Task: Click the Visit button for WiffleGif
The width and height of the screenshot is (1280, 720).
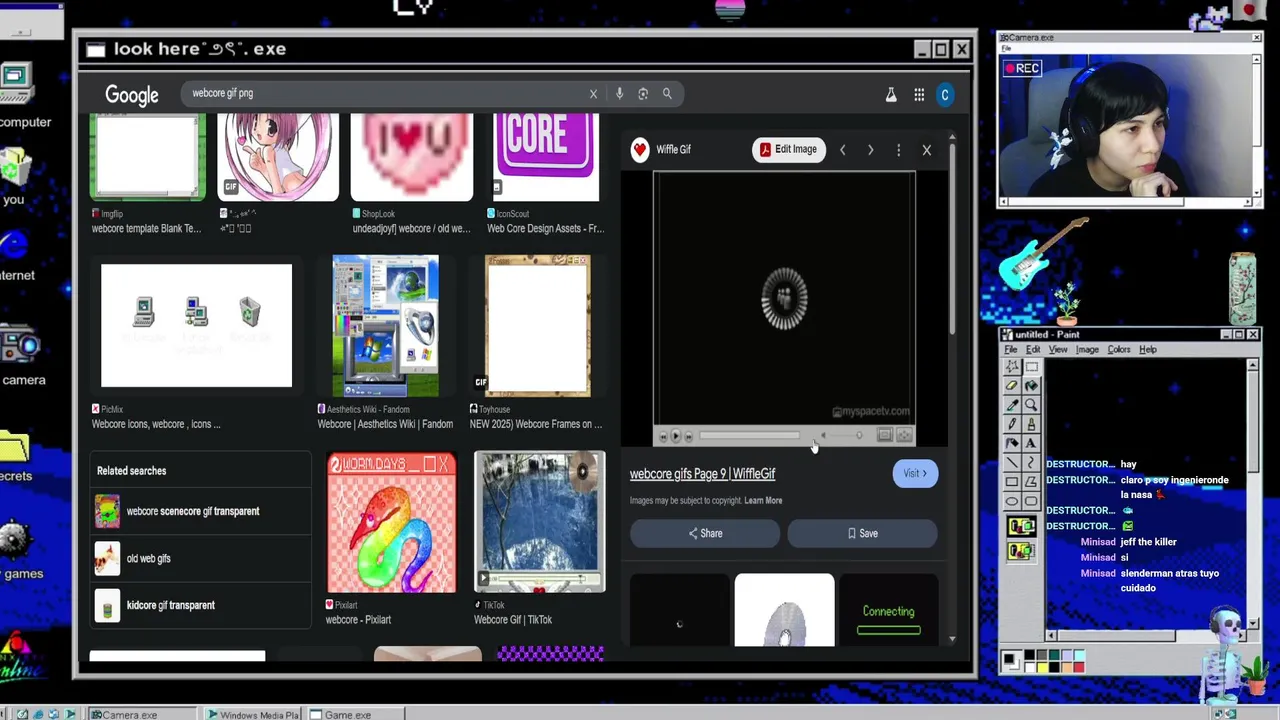Action: 915,474
